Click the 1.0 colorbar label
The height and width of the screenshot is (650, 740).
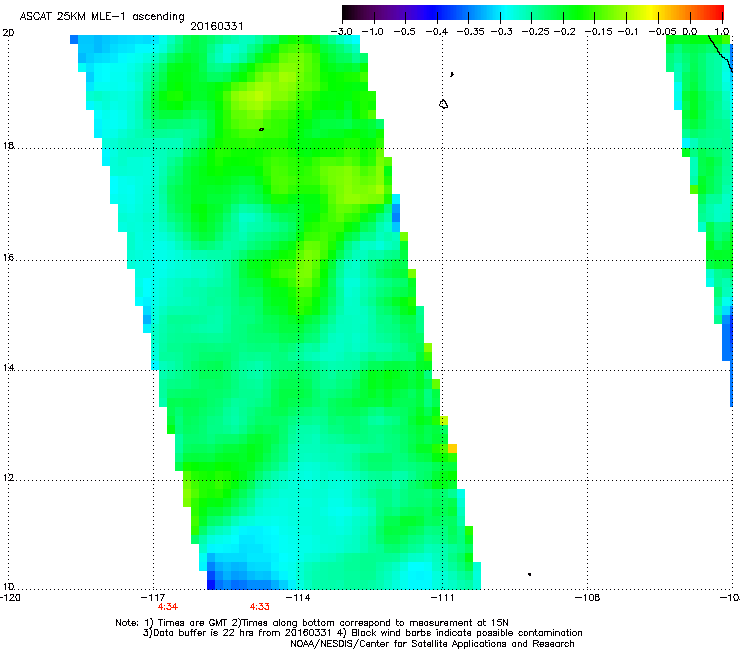point(722,32)
